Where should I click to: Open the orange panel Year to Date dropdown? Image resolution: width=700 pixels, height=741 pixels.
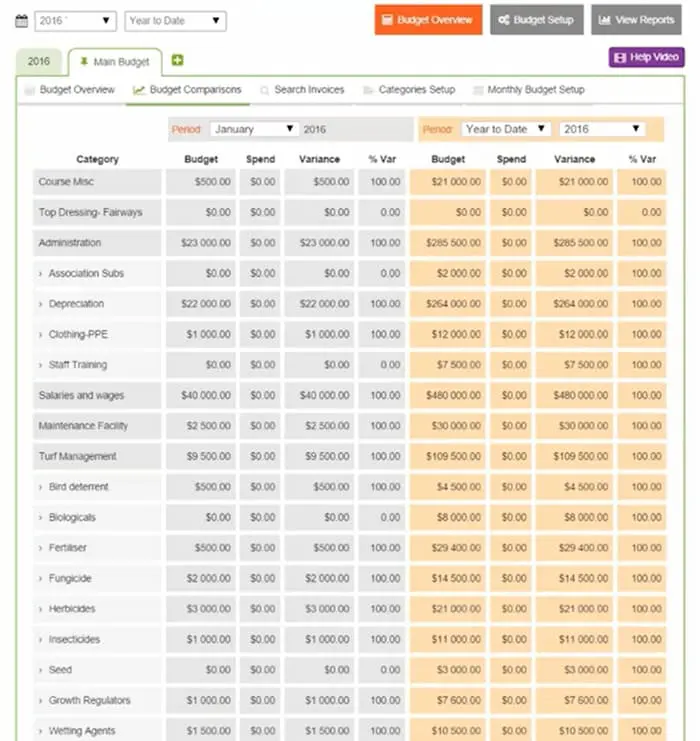coord(506,129)
